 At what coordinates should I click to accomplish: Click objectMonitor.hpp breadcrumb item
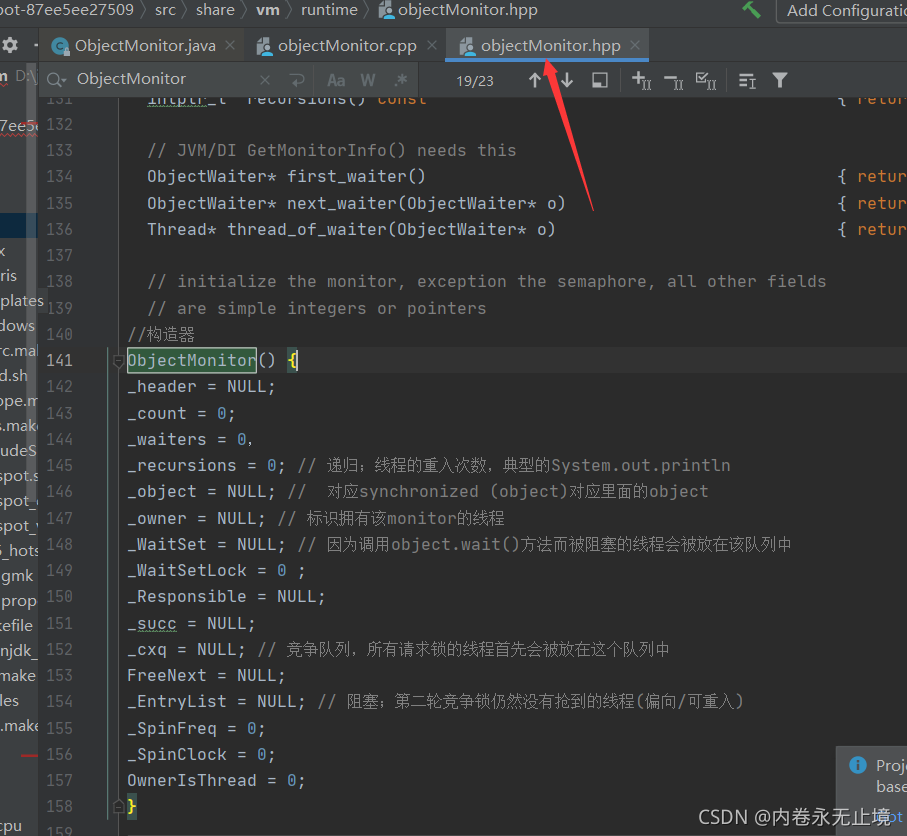click(458, 10)
